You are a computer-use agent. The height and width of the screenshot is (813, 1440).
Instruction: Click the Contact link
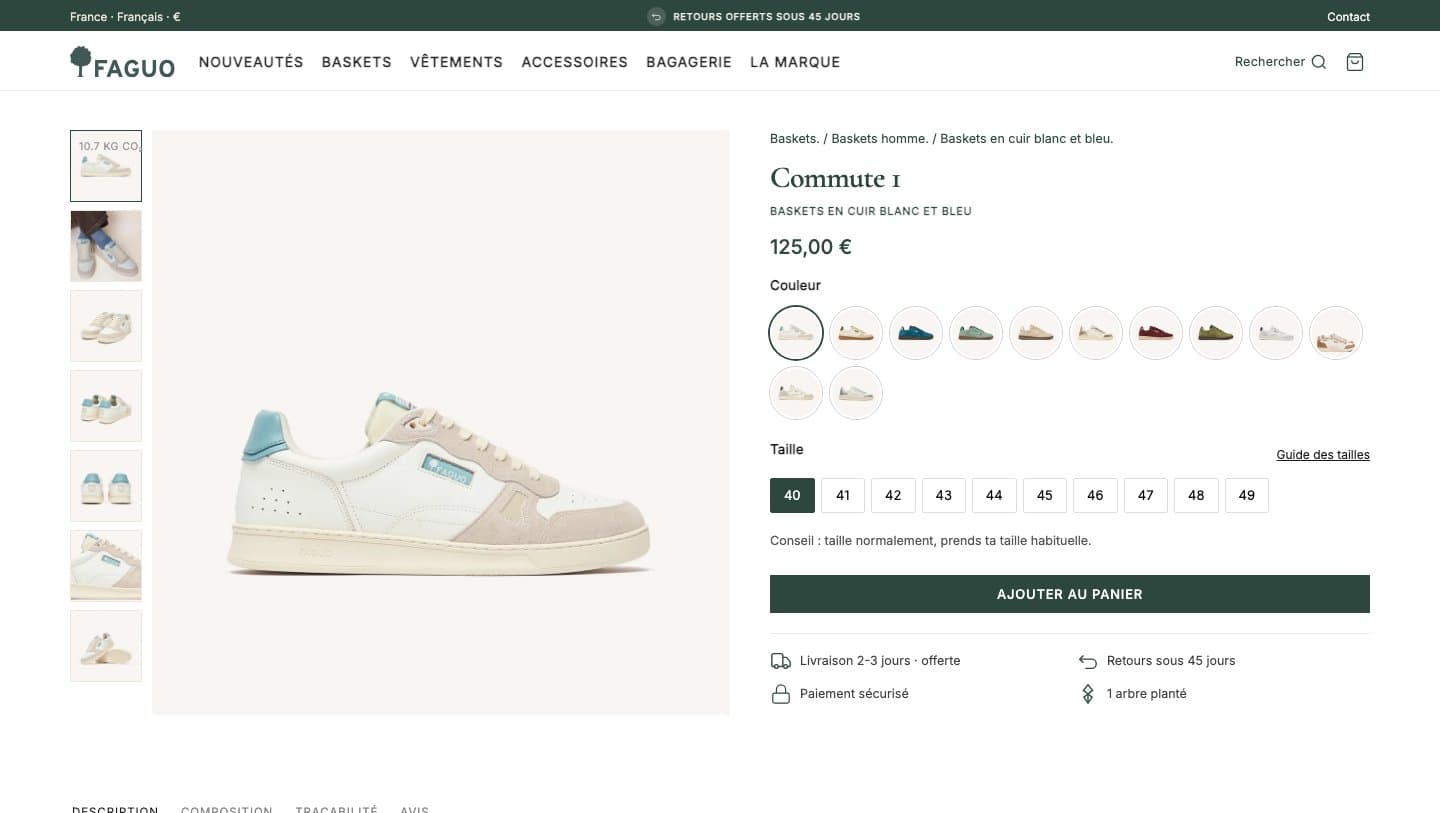click(x=1348, y=16)
